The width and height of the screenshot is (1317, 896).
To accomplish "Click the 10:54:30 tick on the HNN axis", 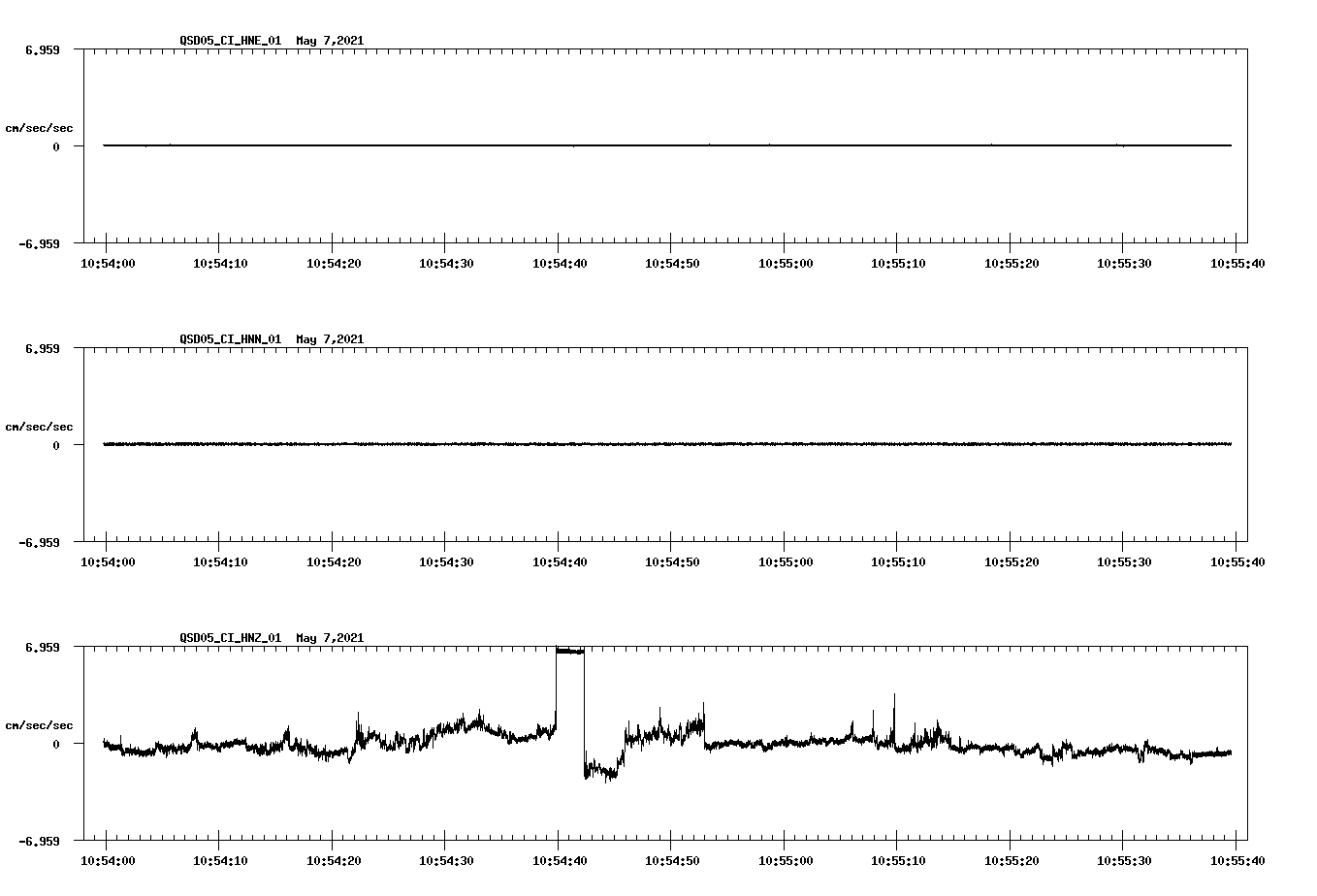I will (x=446, y=560).
